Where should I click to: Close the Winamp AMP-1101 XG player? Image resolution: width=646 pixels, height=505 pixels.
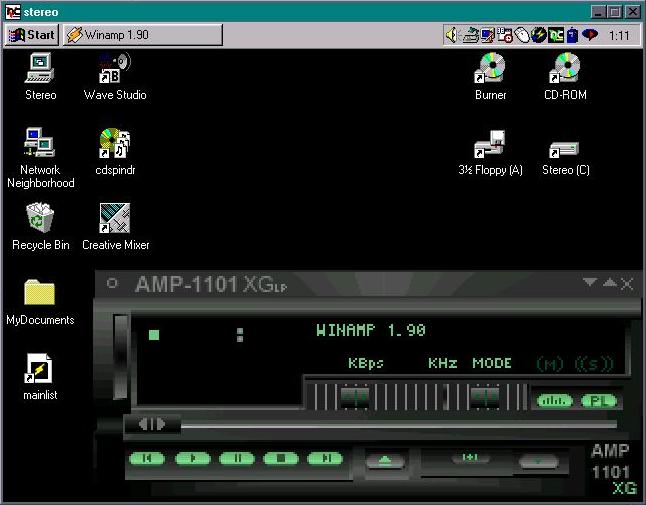click(627, 283)
